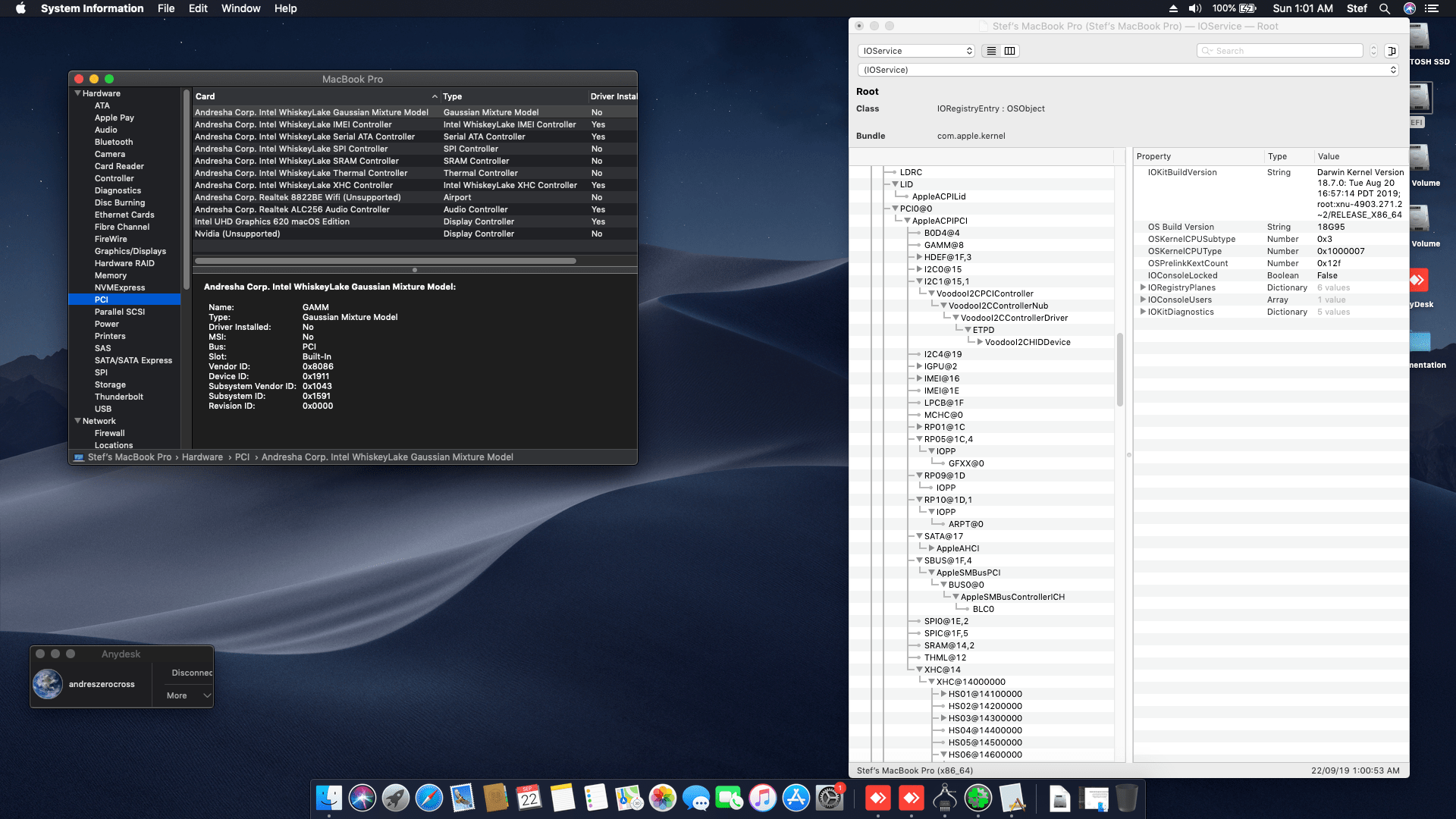Open Contacts book icon in Dock

(496, 798)
